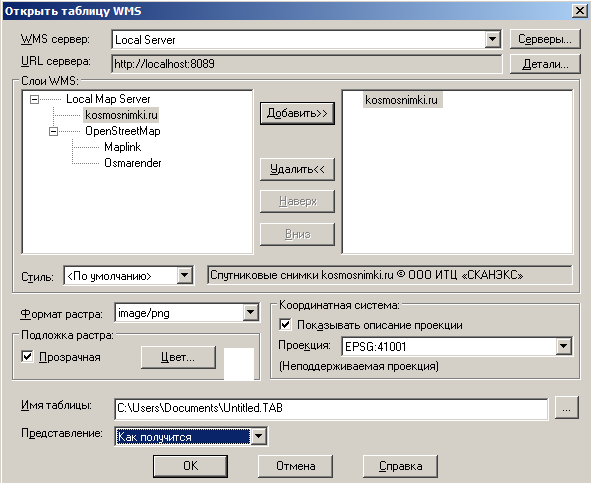Viewport: 591px width, 483px height.
Task: Expand the Формат растра image/png dropdown
Action: (250, 313)
